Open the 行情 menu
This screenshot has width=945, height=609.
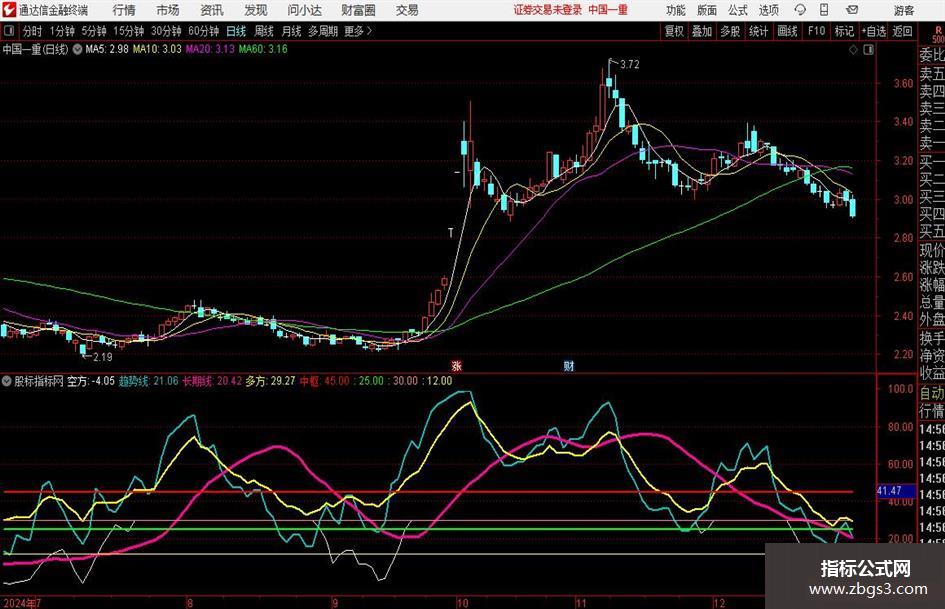click(124, 10)
